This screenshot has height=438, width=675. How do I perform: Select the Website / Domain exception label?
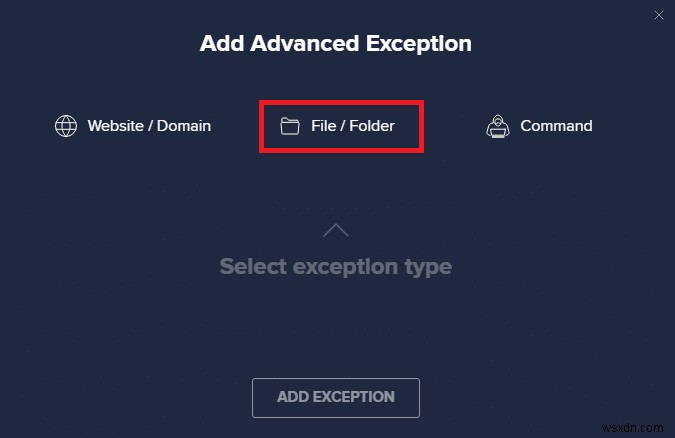[149, 126]
